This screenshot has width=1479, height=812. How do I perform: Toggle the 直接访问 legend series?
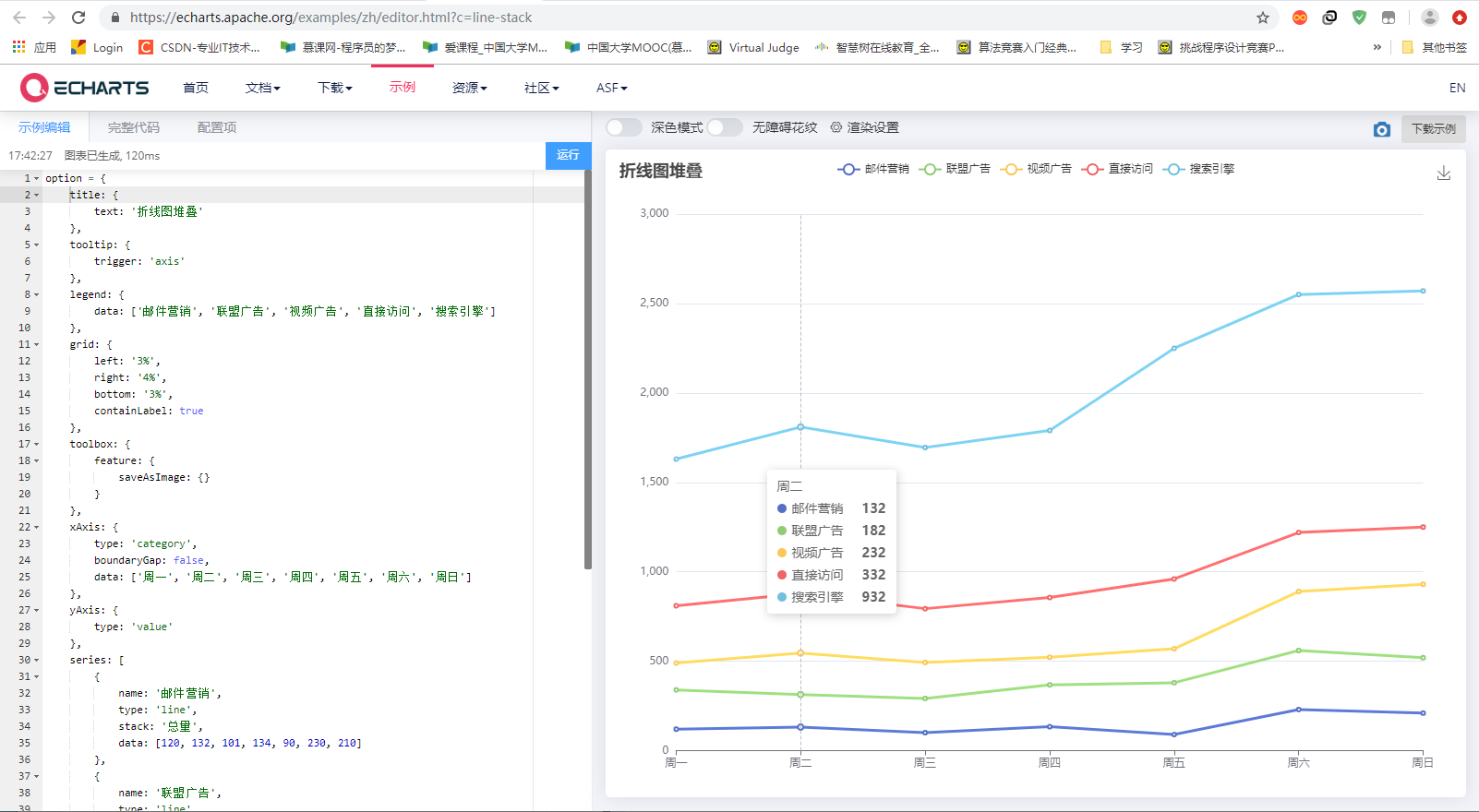coord(1117,169)
